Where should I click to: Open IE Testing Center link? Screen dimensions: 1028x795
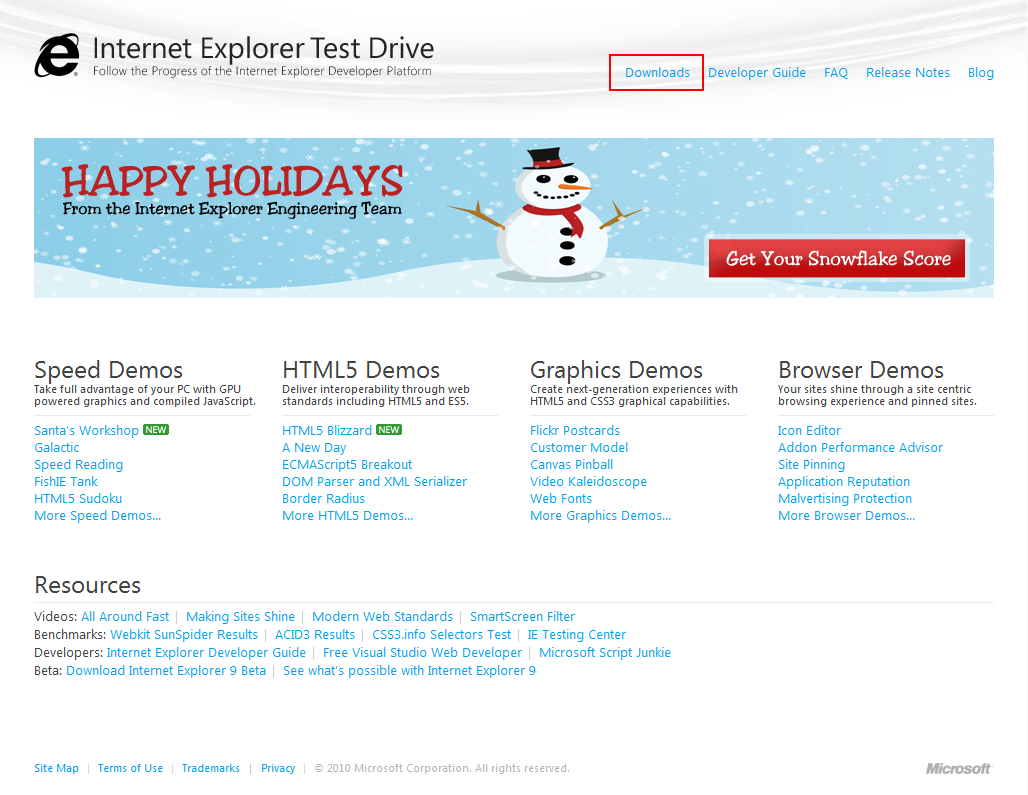click(x=577, y=634)
